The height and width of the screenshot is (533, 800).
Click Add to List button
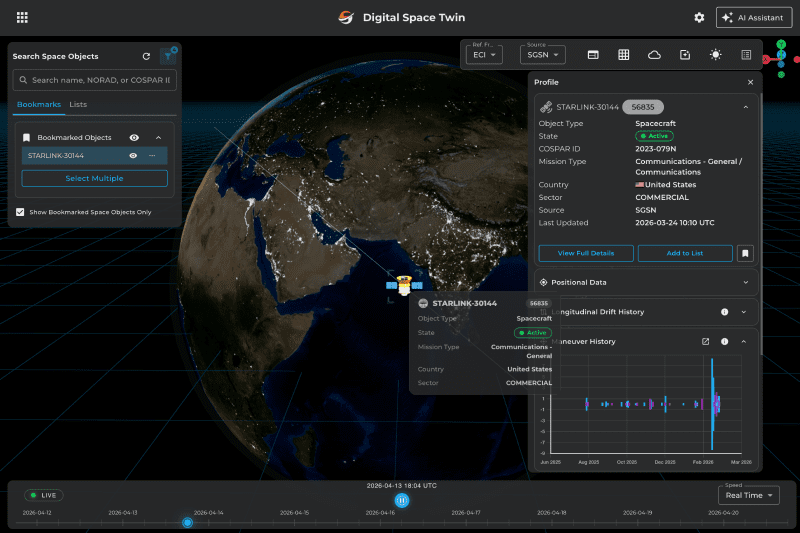pos(685,253)
